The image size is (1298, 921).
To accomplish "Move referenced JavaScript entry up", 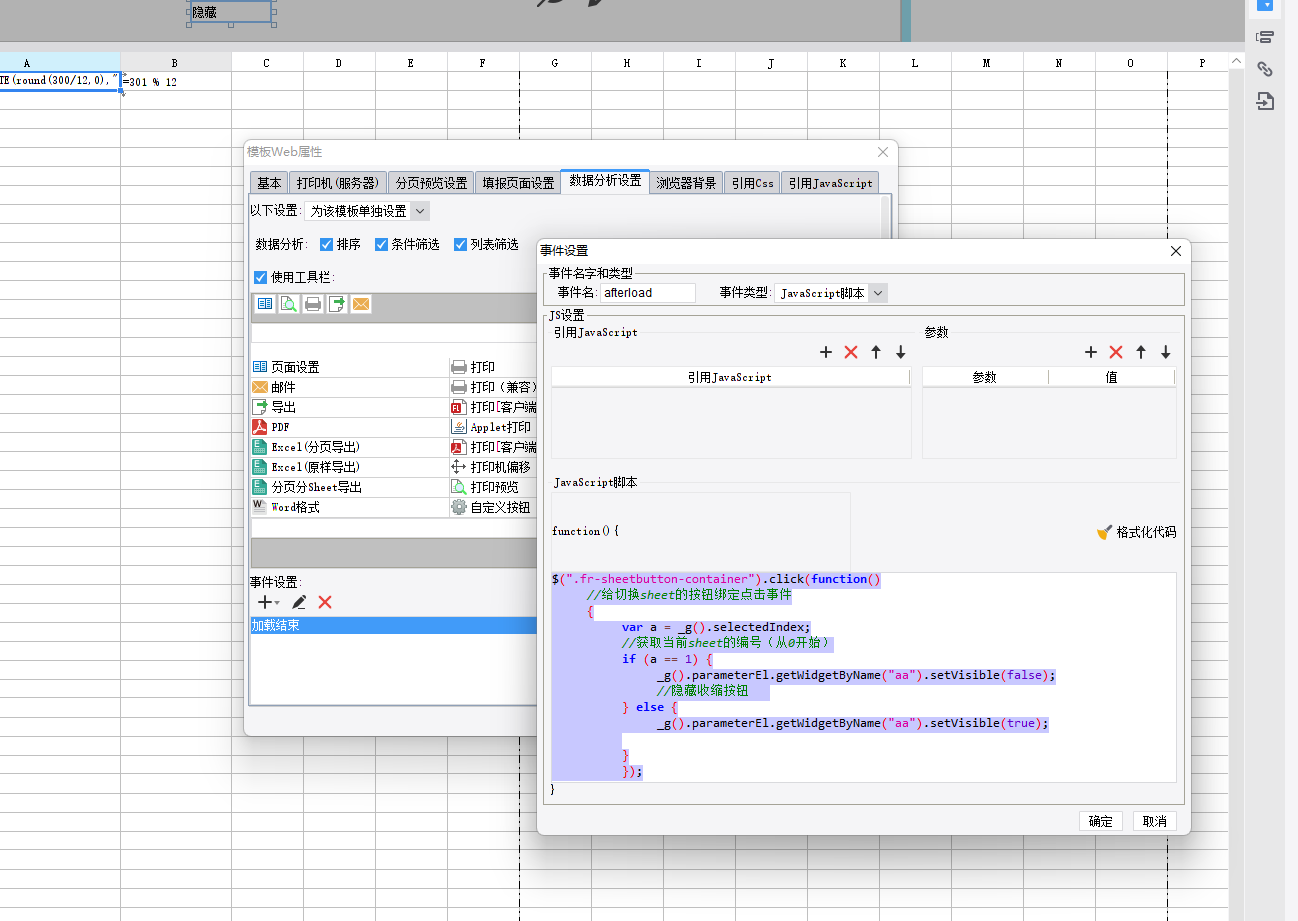I will [876, 352].
